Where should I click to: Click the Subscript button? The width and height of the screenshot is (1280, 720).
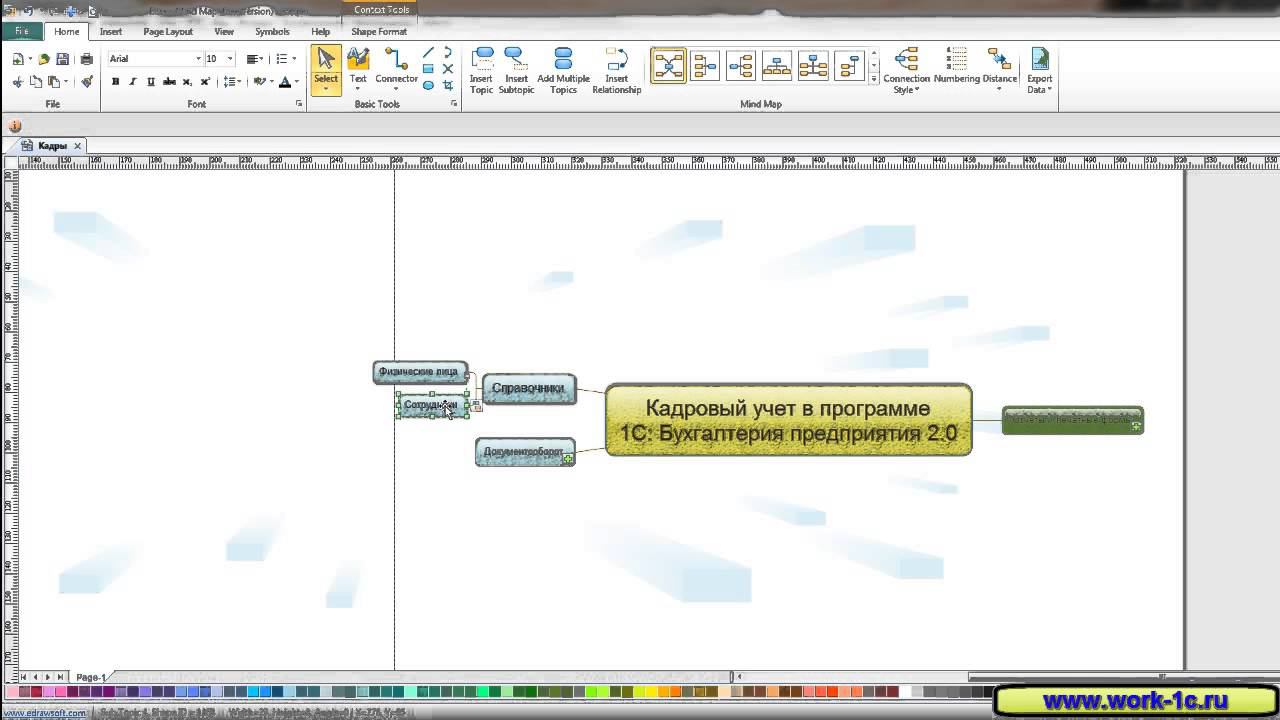tap(187, 82)
